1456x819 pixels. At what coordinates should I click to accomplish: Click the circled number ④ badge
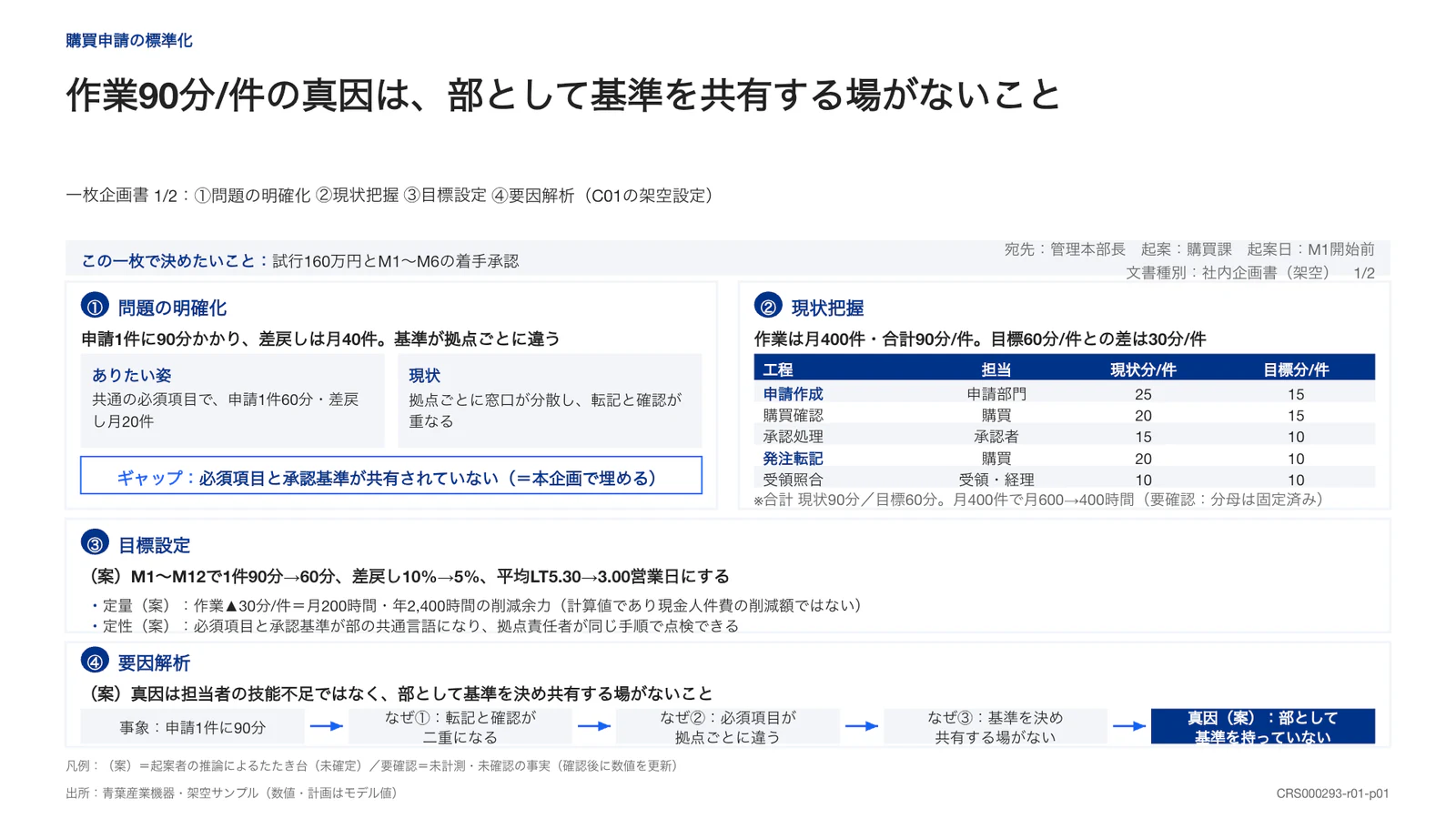click(95, 661)
